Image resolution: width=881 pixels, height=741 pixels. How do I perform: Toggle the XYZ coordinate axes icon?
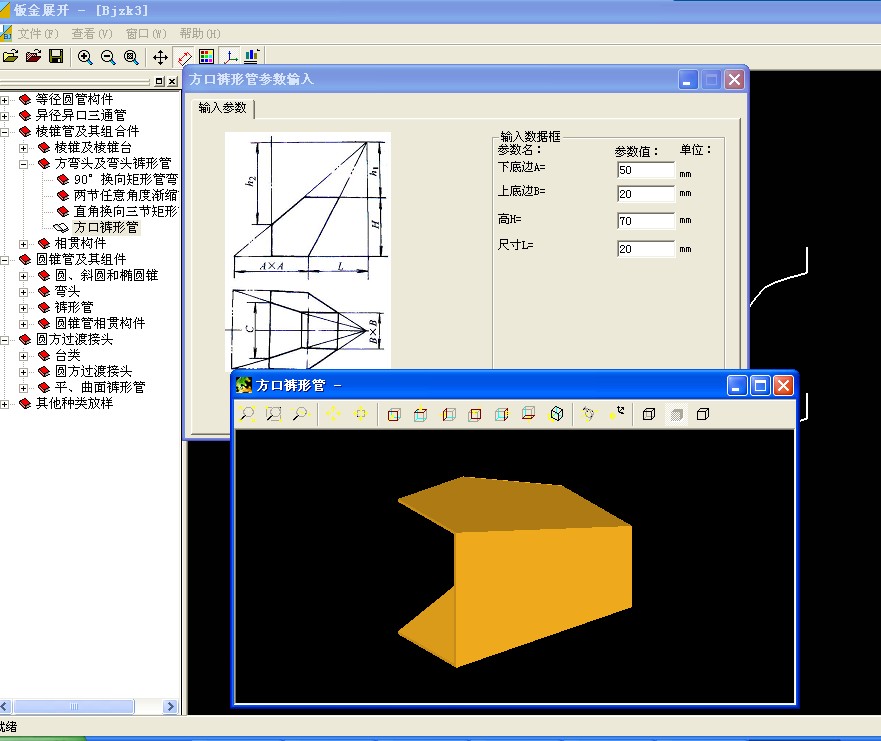[x=230, y=57]
